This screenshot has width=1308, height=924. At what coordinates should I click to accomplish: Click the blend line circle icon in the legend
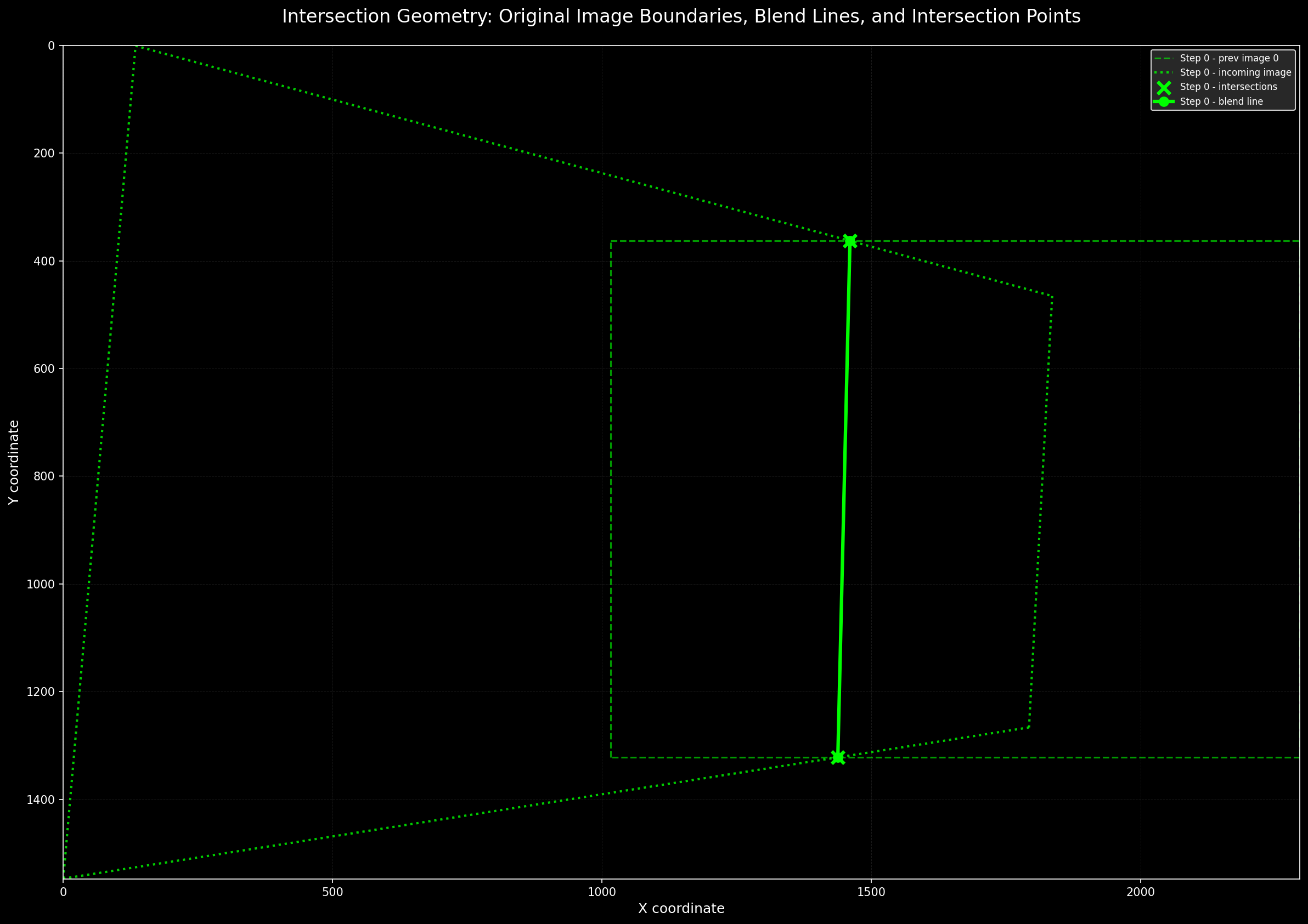coord(1164,102)
